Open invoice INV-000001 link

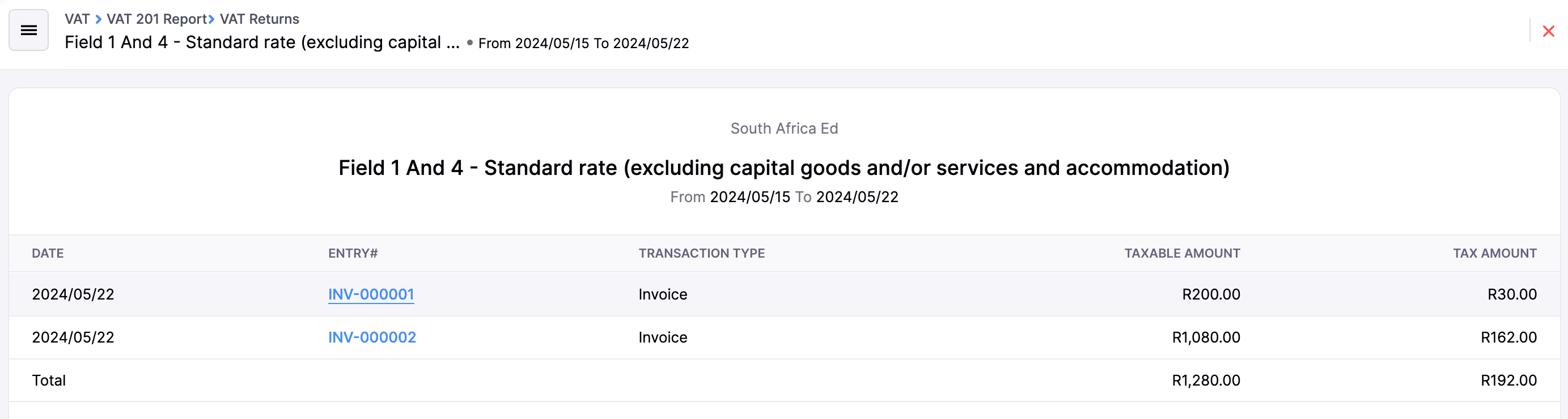pyautogui.click(x=371, y=294)
